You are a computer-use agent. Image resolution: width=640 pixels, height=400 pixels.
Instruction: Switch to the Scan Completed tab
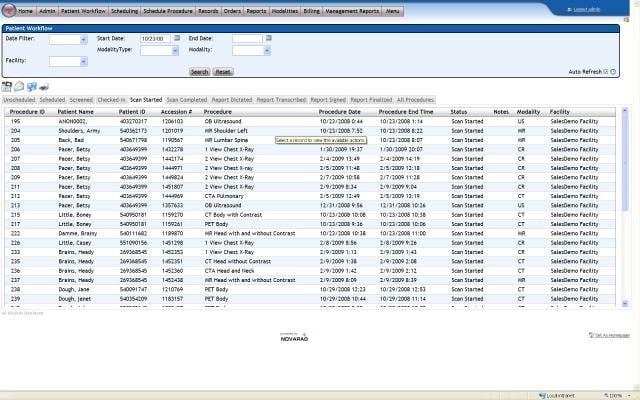click(x=187, y=100)
